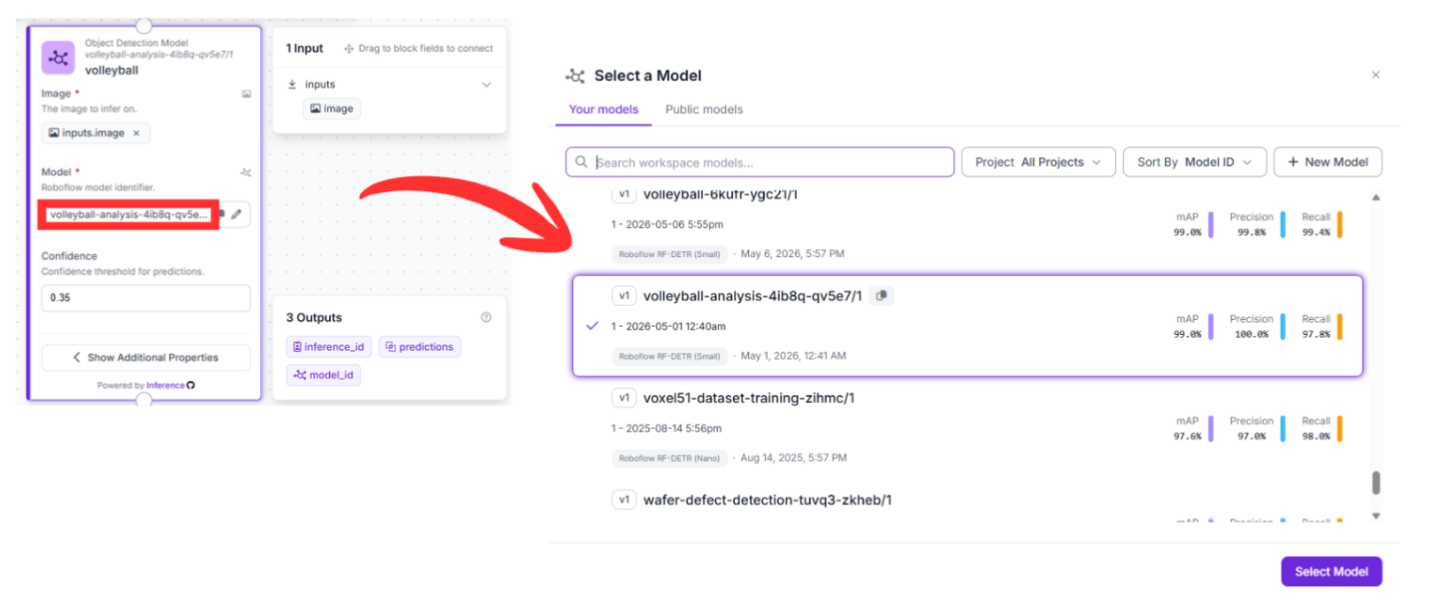This screenshot has width=1430, height=616.
Task: Expand Show Additional Properties
Action: point(146,357)
